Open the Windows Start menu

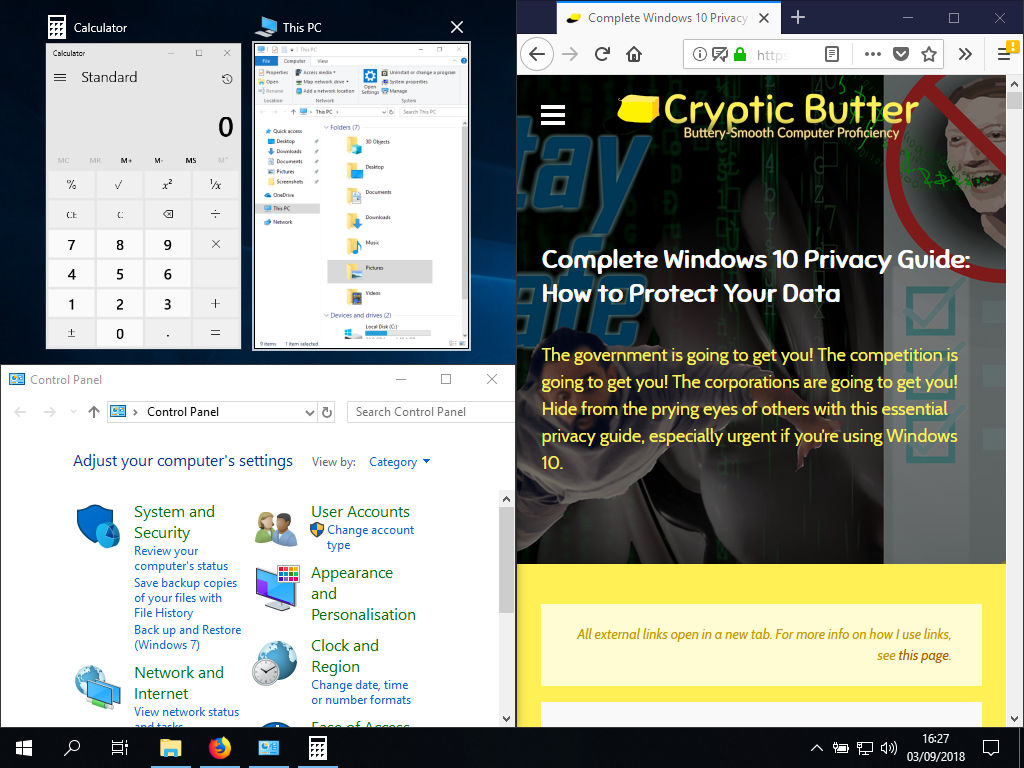tap(24, 748)
